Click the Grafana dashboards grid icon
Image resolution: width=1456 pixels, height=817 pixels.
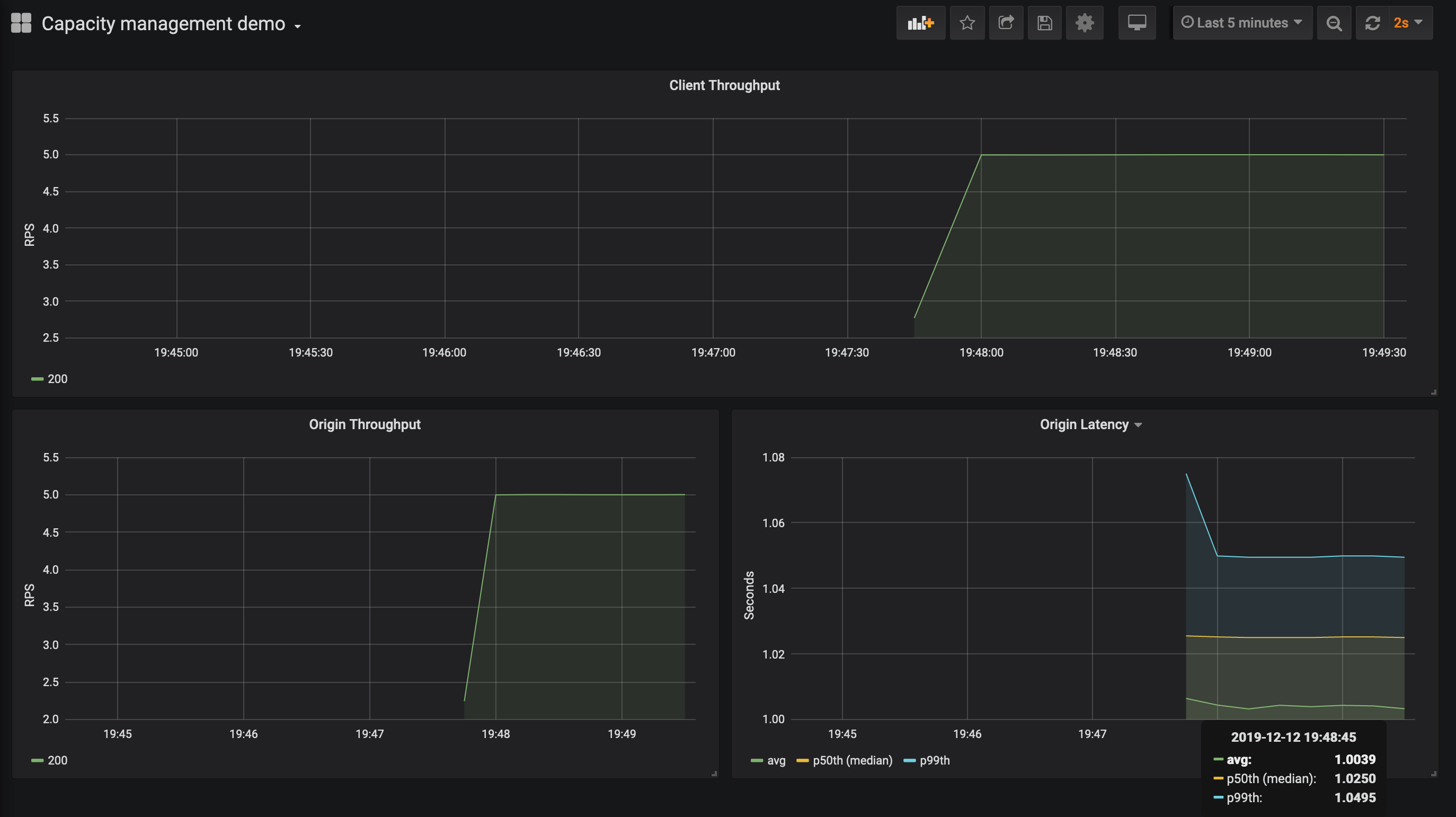point(21,23)
